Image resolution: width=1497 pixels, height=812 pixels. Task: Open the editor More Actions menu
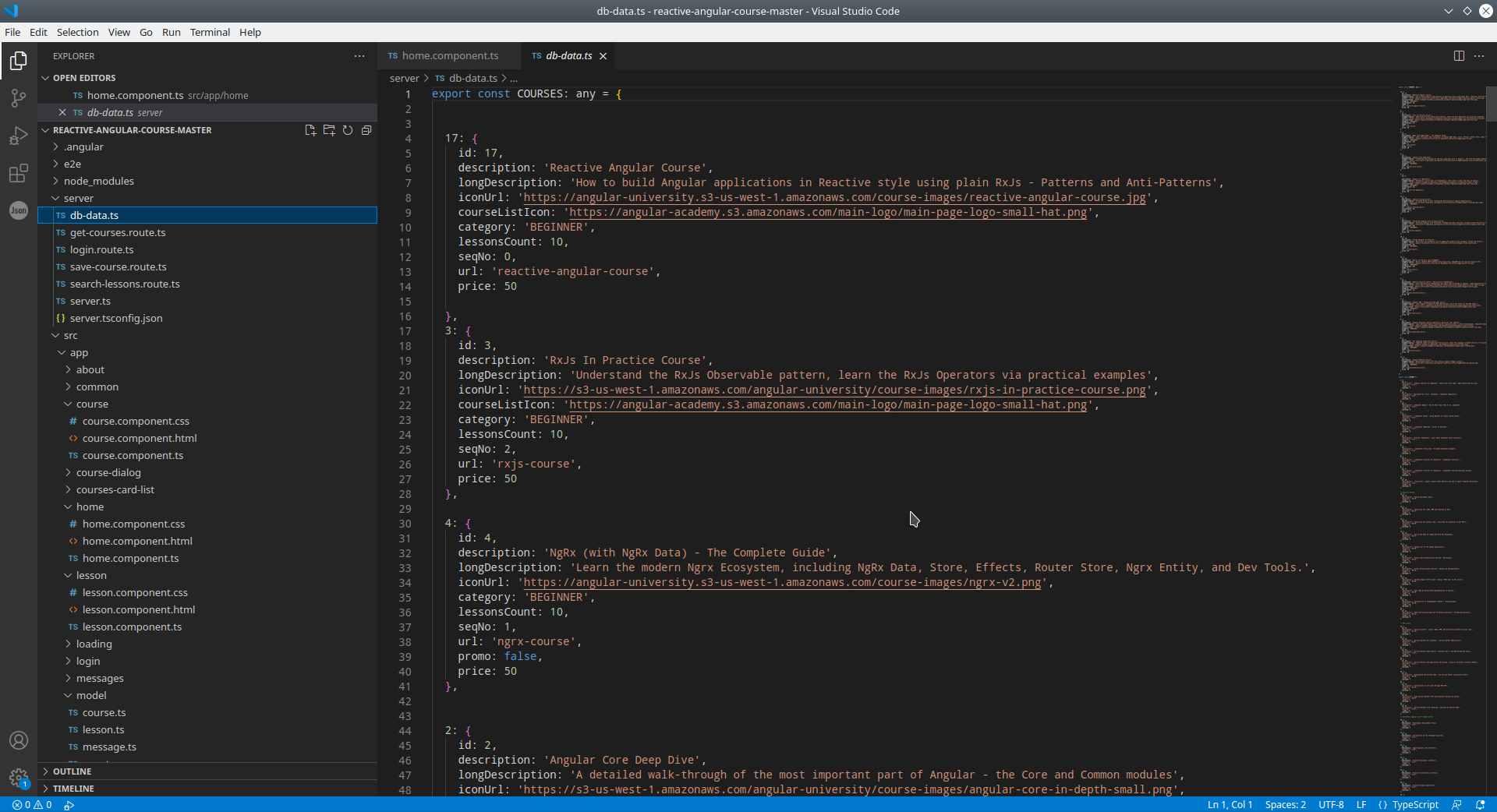[1479, 56]
